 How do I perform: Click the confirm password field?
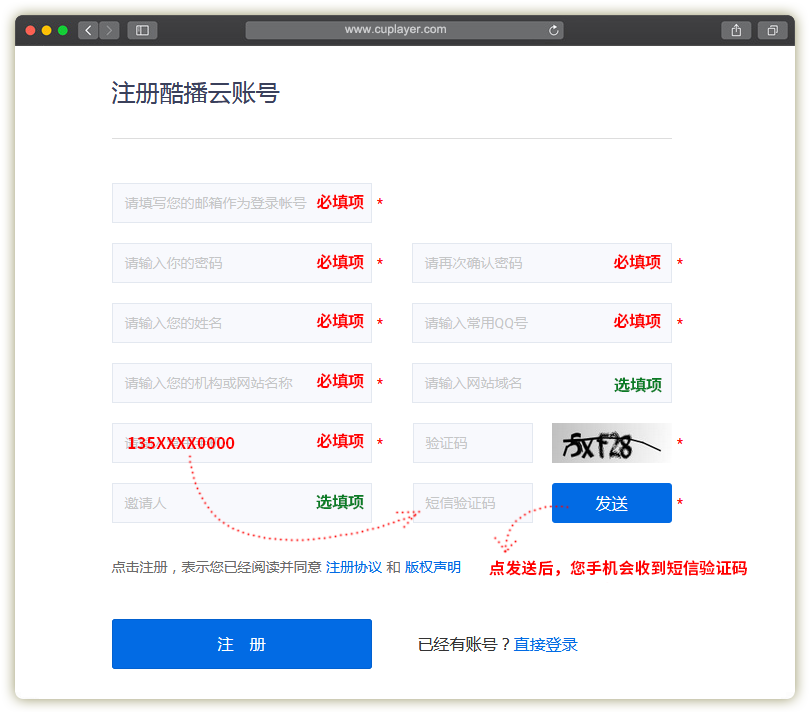coord(510,263)
